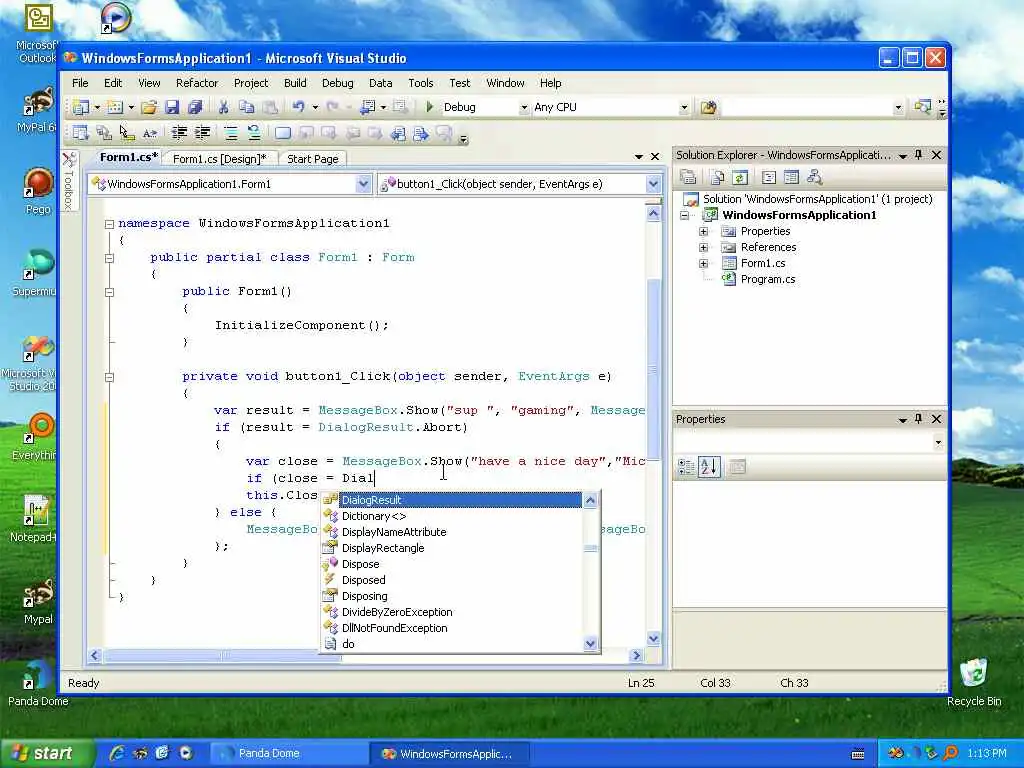Comment out the selected lines
The width and height of the screenshot is (1024, 768).
pos(231,133)
